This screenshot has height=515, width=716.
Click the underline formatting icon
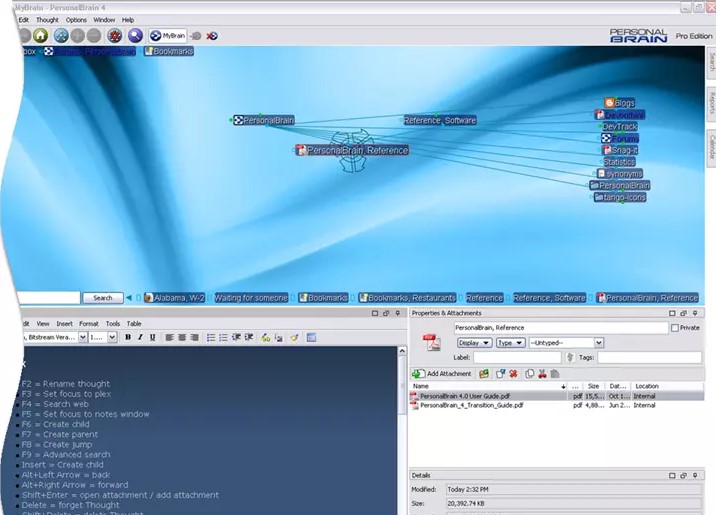[x=151, y=338]
